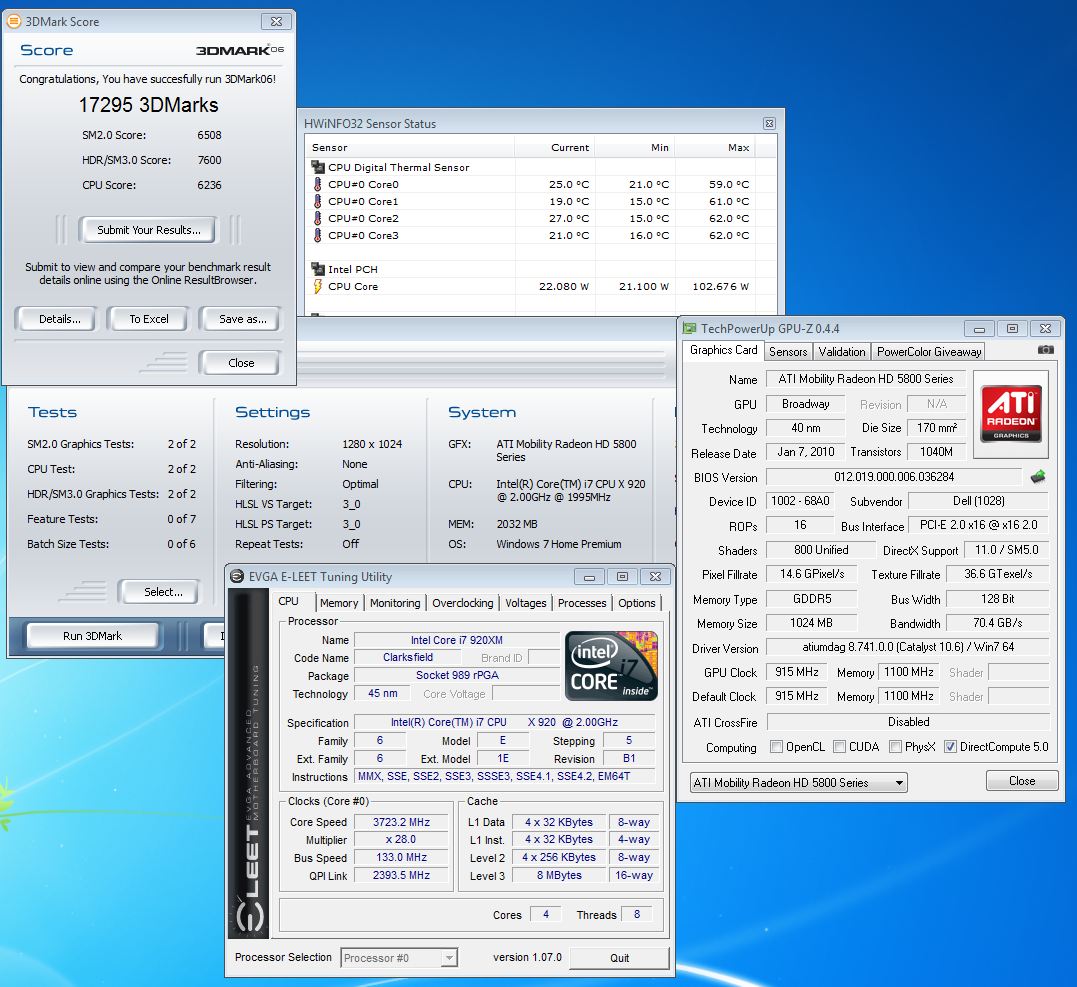This screenshot has width=1077, height=987.
Task: Switch to the Voltages tab
Action: (525, 603)
